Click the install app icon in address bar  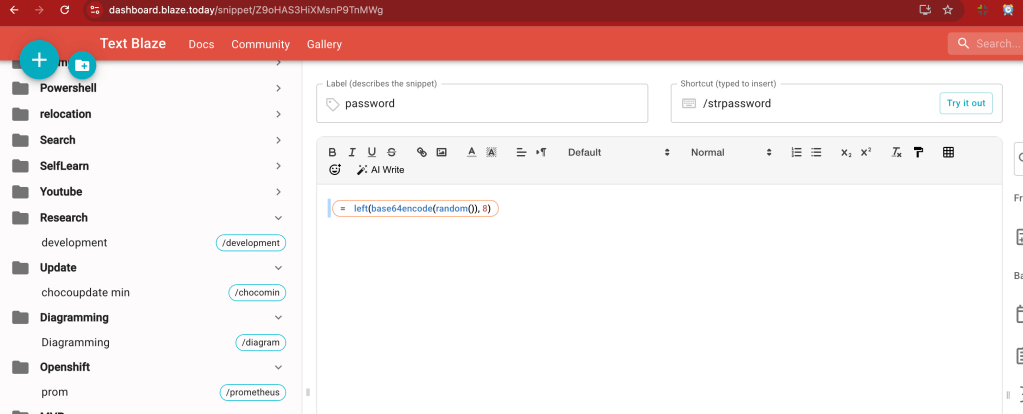click(x=924, y=10)
